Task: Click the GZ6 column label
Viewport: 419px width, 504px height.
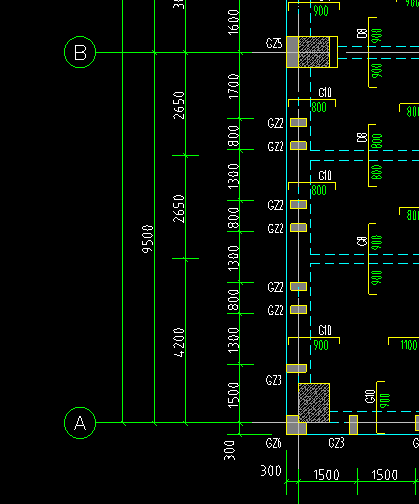Action: click(274, 443)
